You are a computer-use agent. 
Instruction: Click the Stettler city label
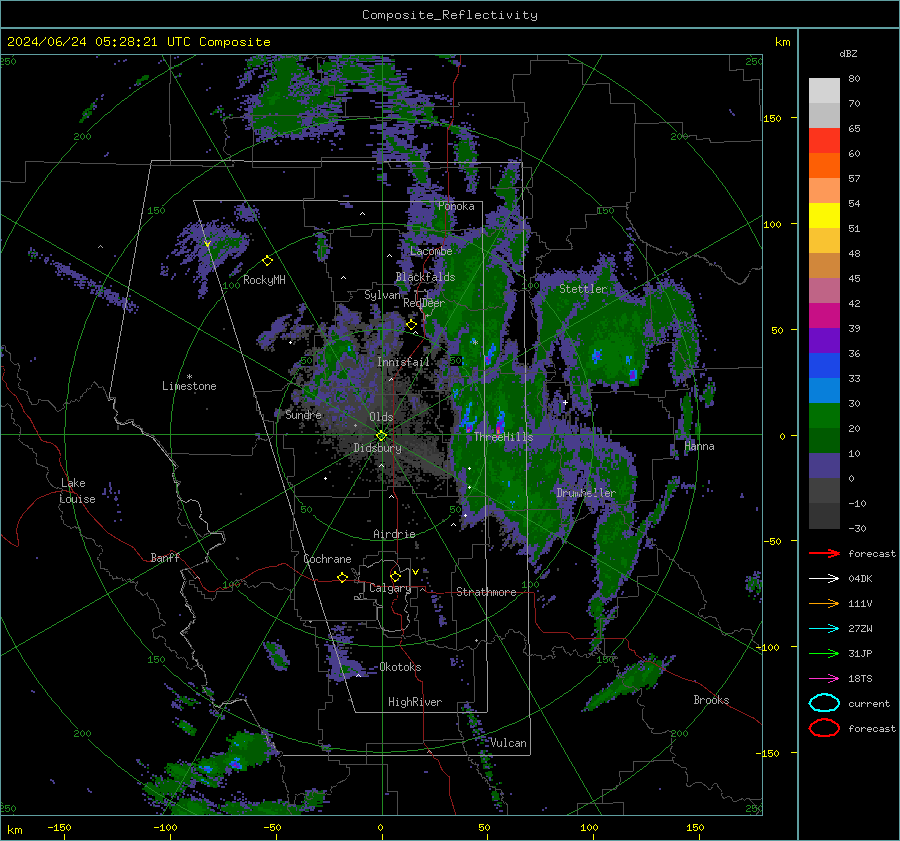583,289
